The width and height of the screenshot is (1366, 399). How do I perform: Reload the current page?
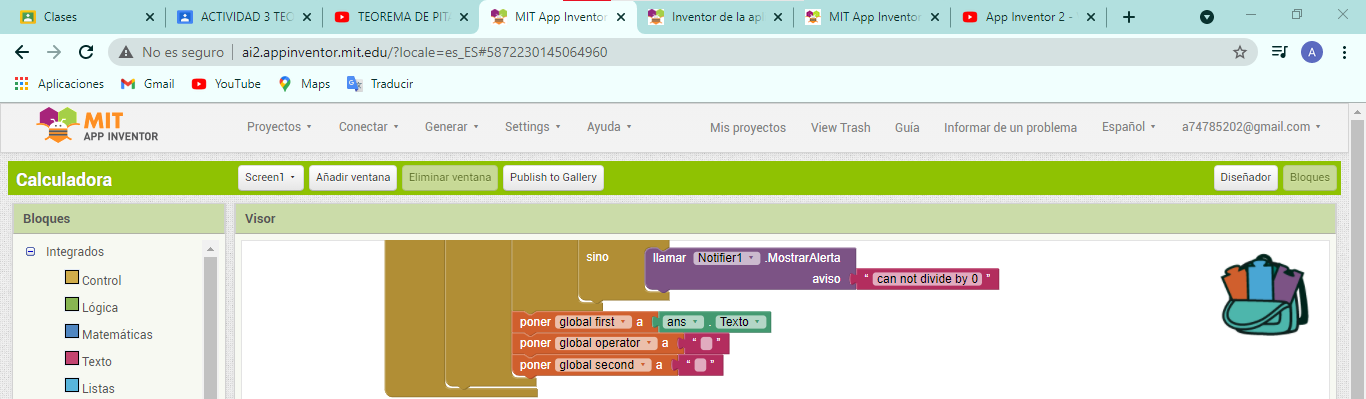86,52
